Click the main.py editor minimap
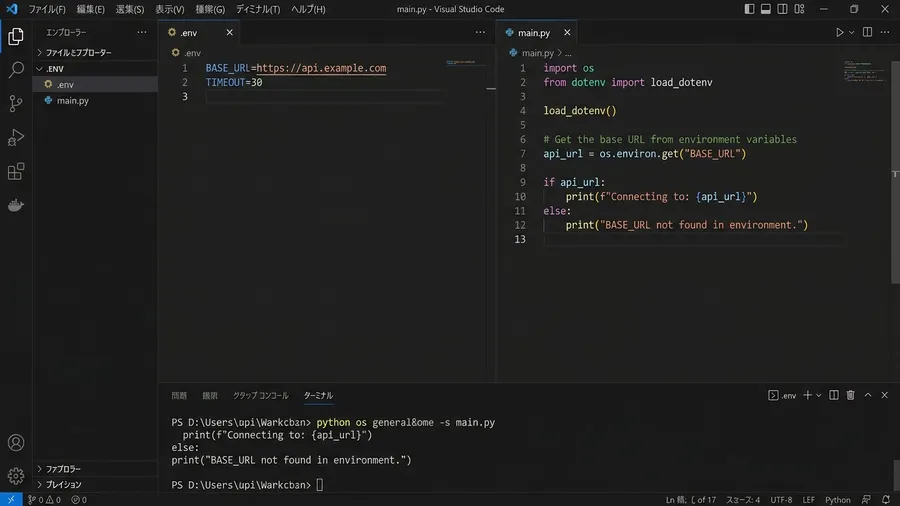Image resolution: width=900 pixels, height=506 pixels. (867, 71)
